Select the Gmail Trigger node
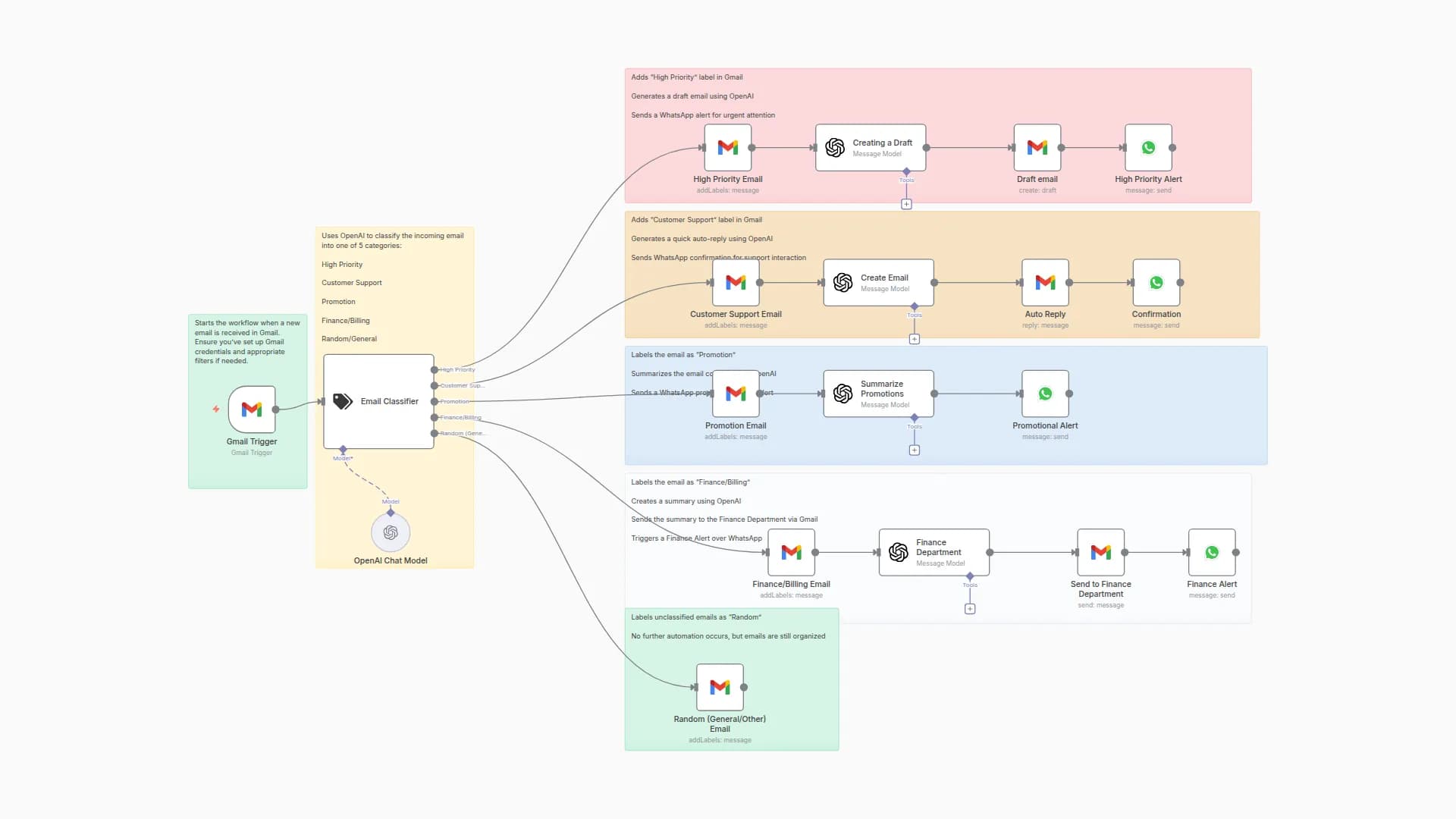The image size is (1456, 819). point(251,409)
